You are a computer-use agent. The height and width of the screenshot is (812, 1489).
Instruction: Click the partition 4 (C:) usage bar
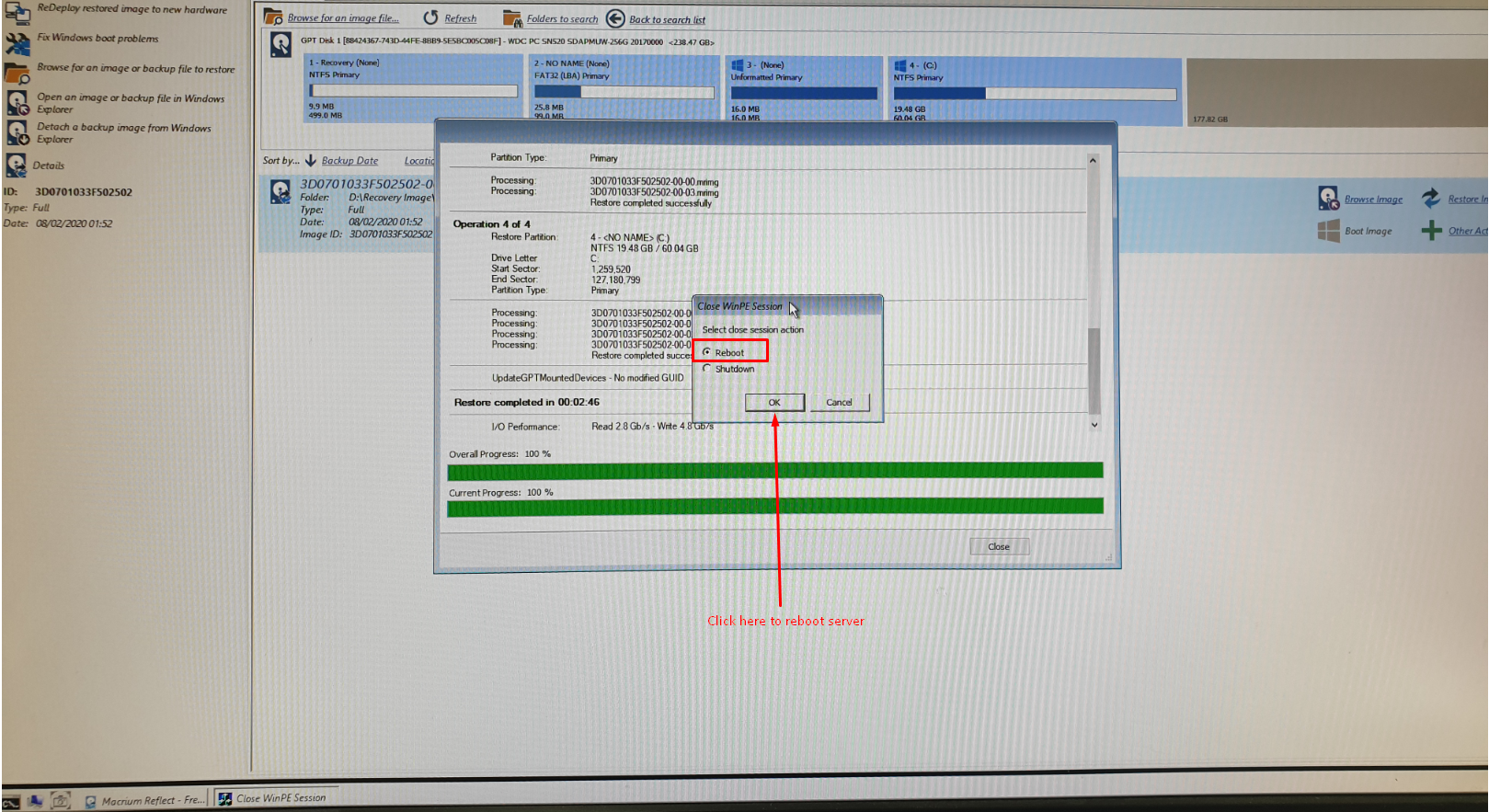point(1035,94)
